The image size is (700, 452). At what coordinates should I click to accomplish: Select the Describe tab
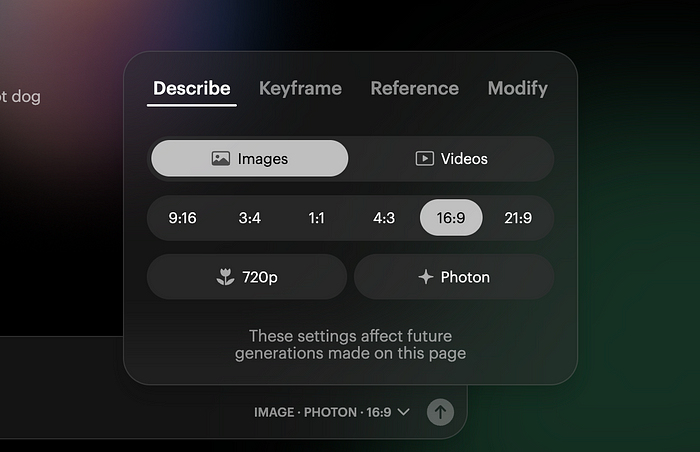point(192,88)
